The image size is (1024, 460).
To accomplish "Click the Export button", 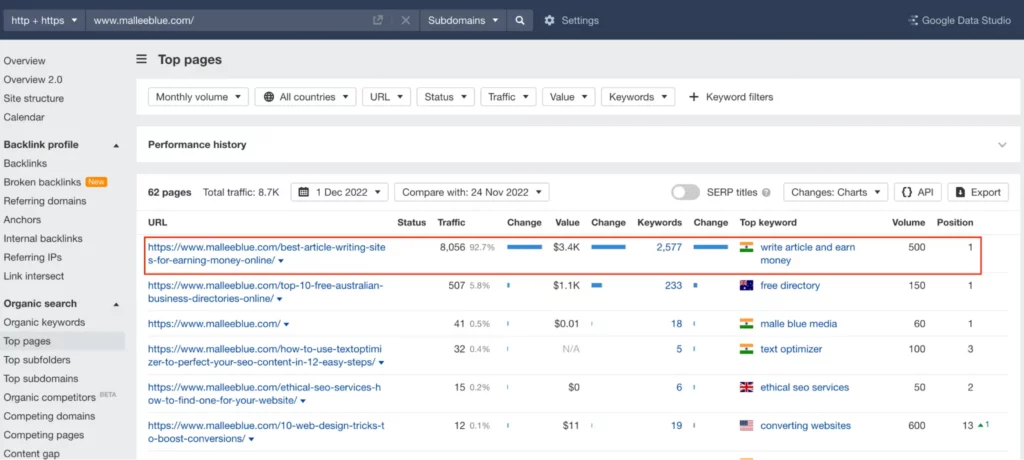I will click(978, 192).
